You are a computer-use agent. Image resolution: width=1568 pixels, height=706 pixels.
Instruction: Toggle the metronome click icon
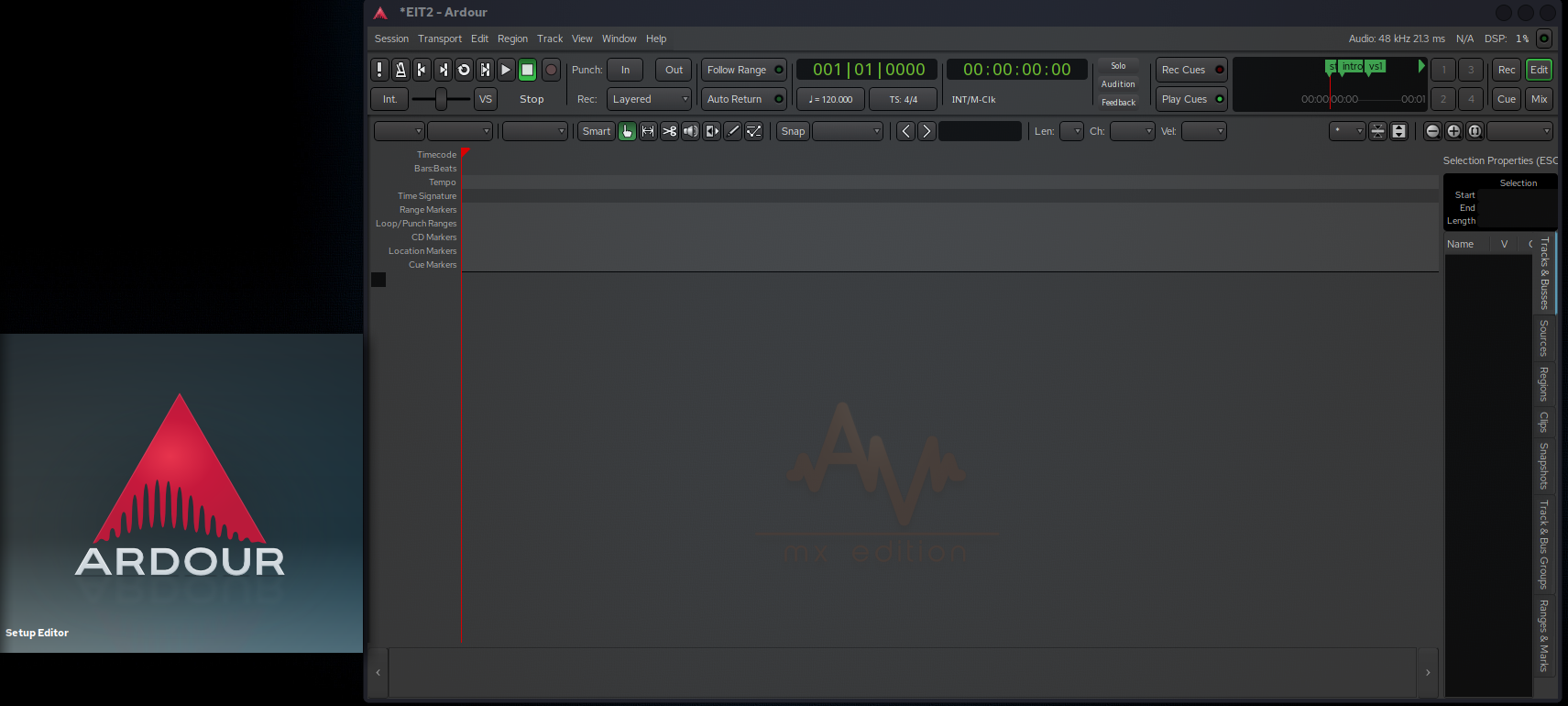click(400, 70)
